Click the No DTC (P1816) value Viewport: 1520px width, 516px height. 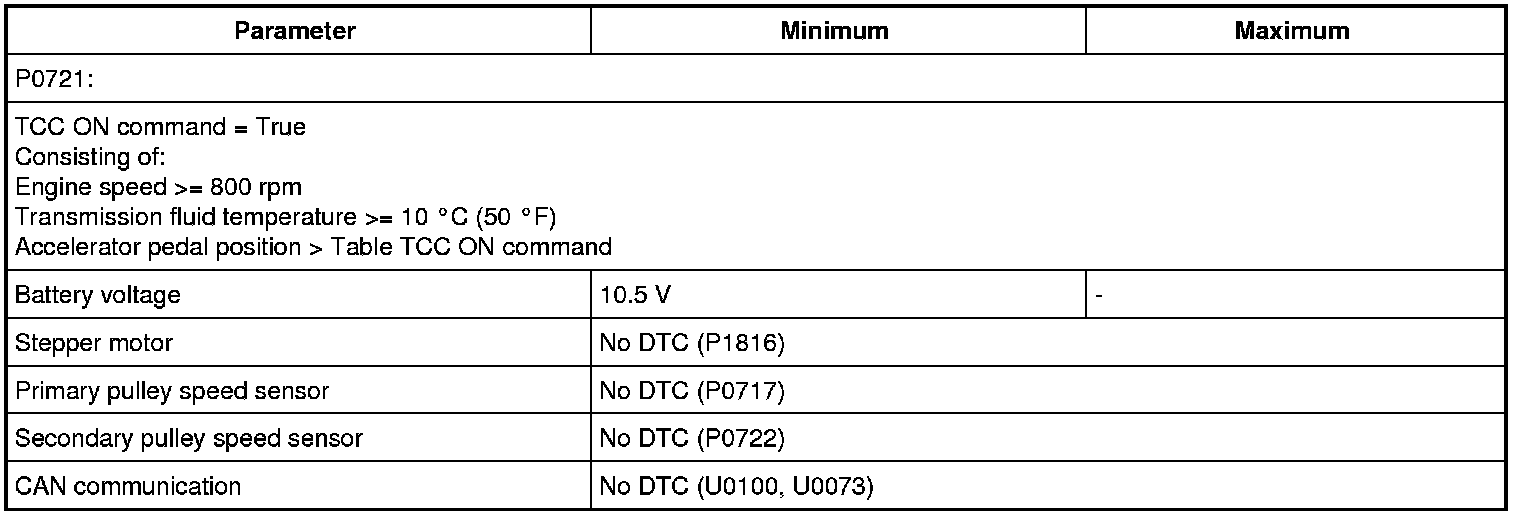click(x=692, y=343)
